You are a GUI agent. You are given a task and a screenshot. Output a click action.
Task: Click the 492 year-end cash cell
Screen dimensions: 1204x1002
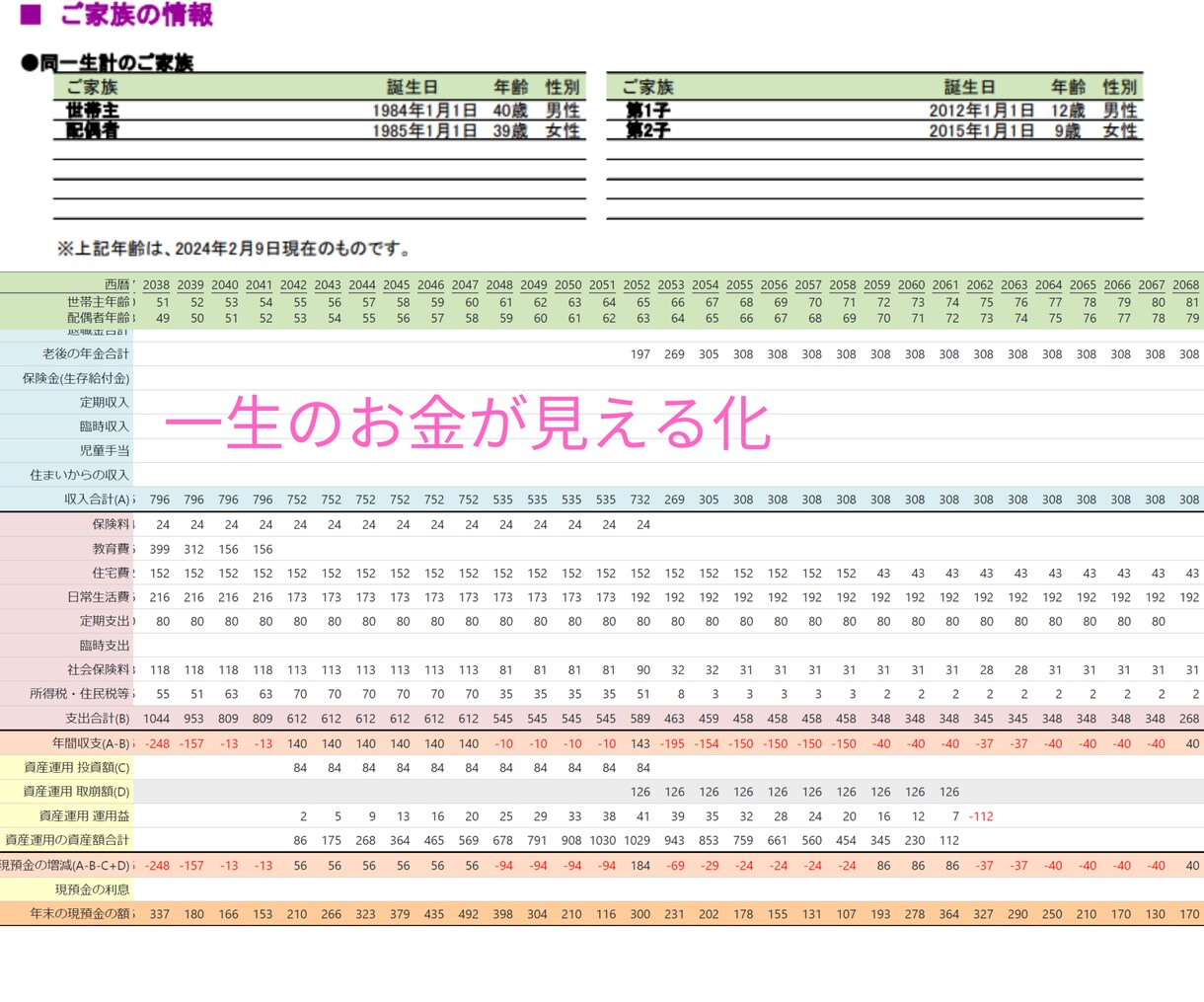click(468, 914)
